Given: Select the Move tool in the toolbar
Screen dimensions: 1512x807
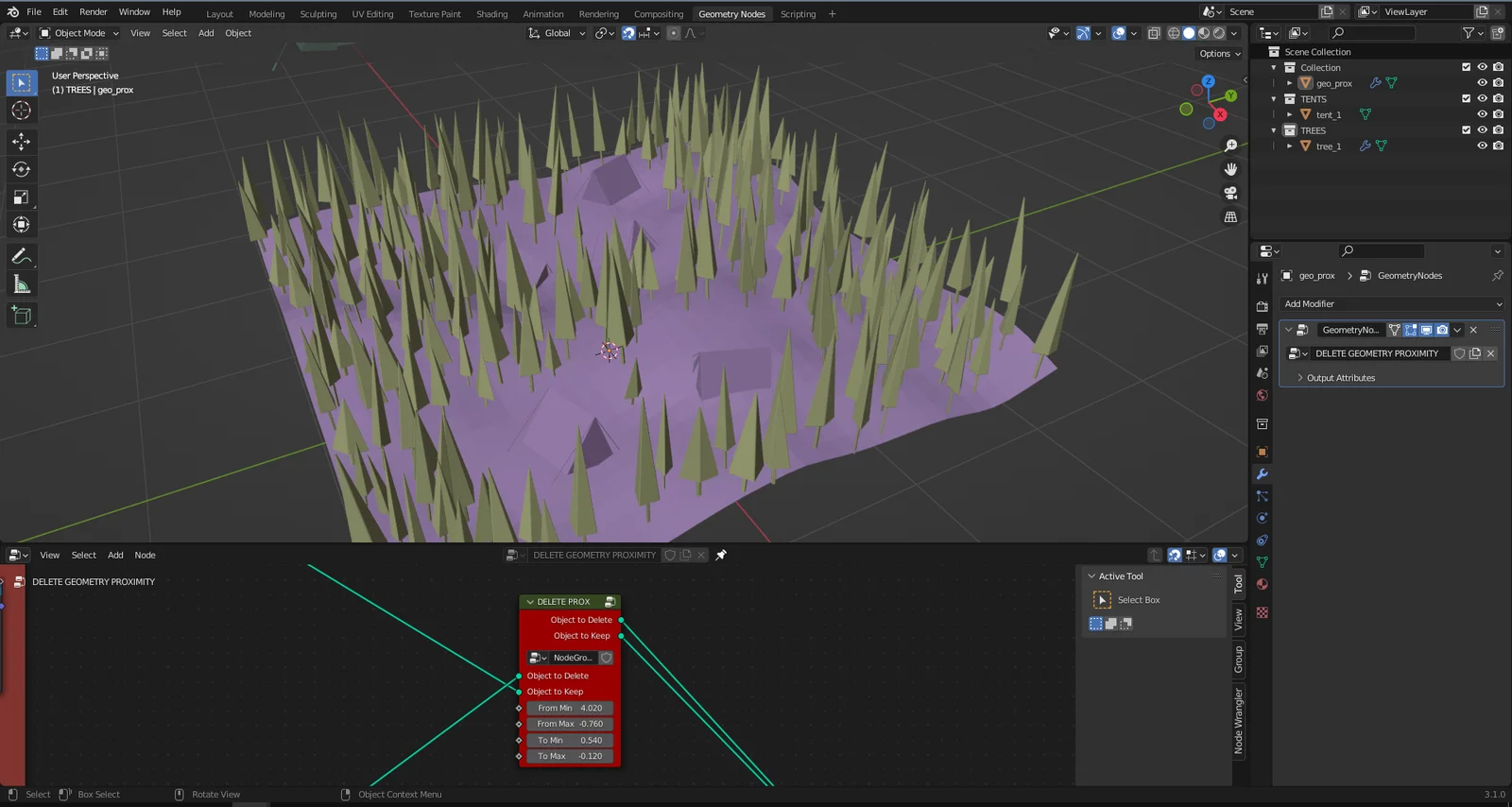Looking at the screenshot, I should 21,141.
